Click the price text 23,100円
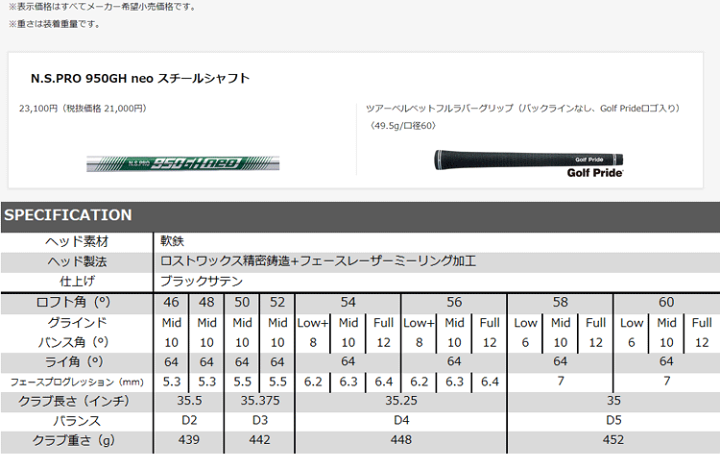The height and width of the screenshot is (469, 720). pos(38,108)
